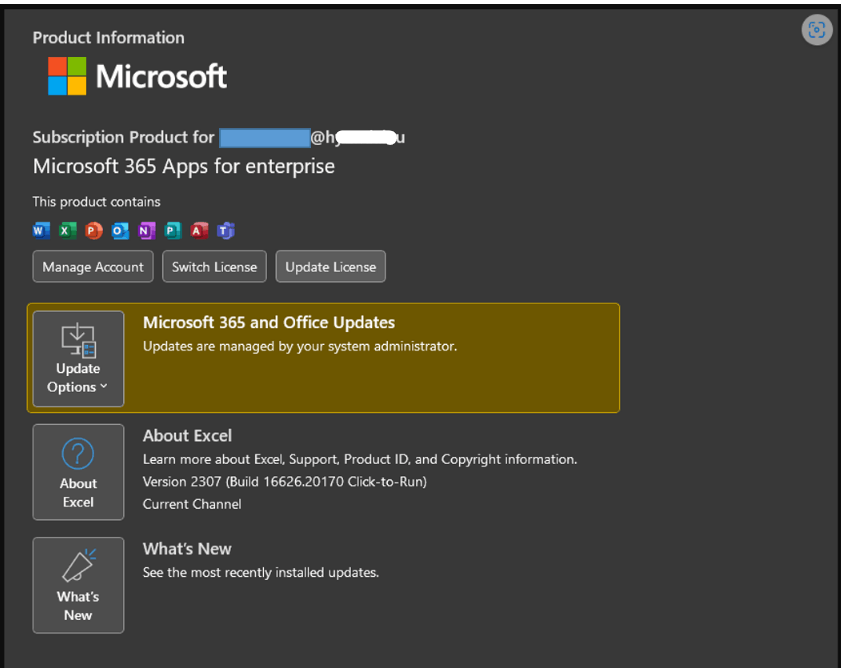Open Manage Account
This screenshot has height=670, width=842.
pyautogui.click(x=93, y=267)
